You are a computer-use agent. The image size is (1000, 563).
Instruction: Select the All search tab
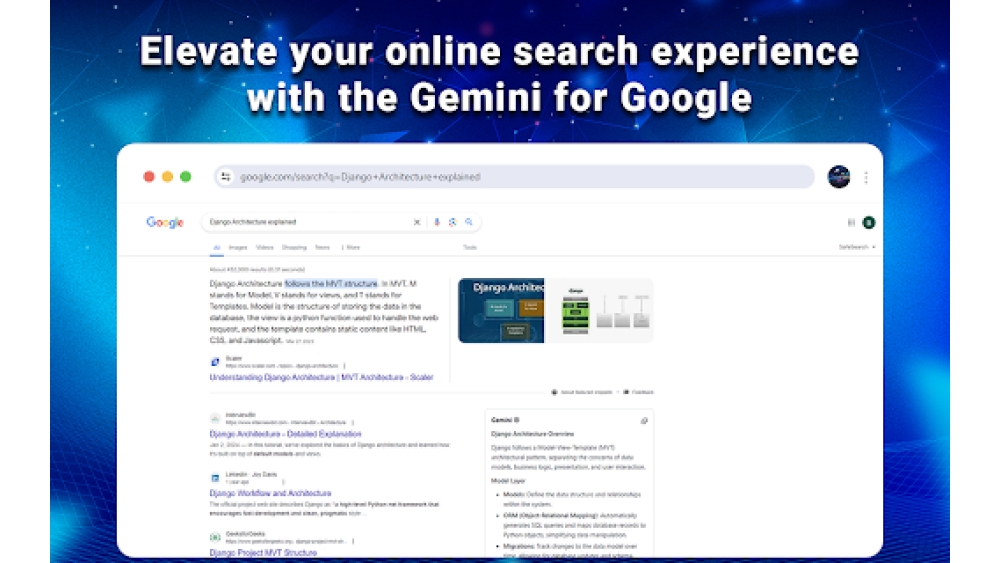coord(217,247)
